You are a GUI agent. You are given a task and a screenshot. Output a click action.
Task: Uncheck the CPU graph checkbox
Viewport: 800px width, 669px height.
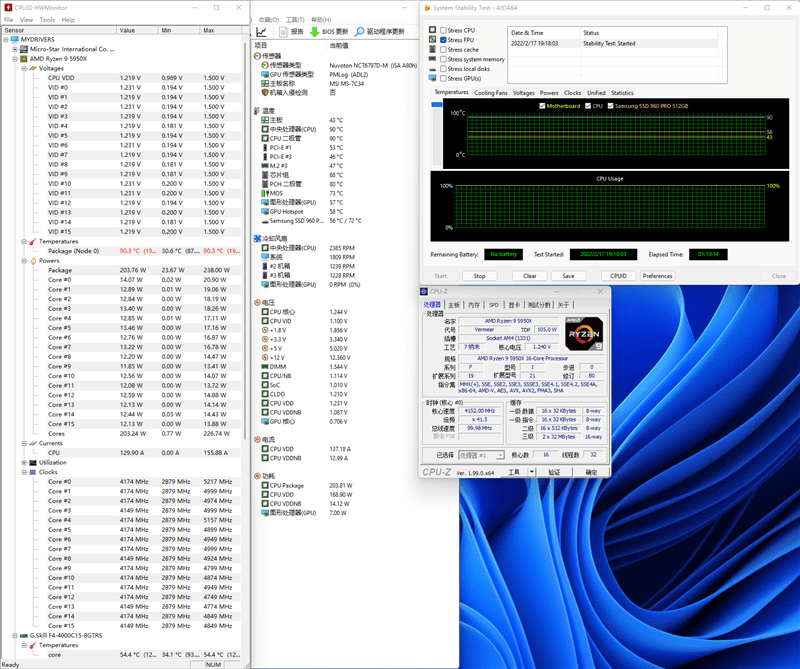[588, 106]
